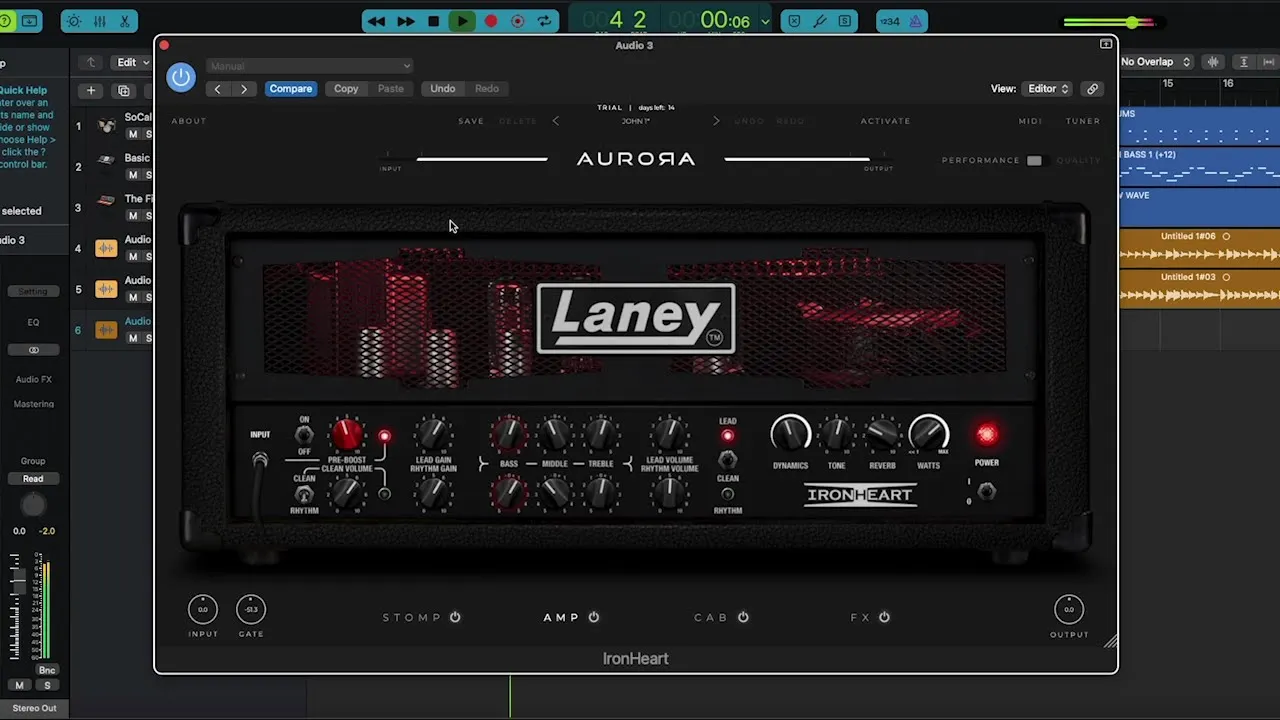The image size is (1280, 720).
Task: Flip the Lead/Clean channel toggle switch
Action: 728,460
